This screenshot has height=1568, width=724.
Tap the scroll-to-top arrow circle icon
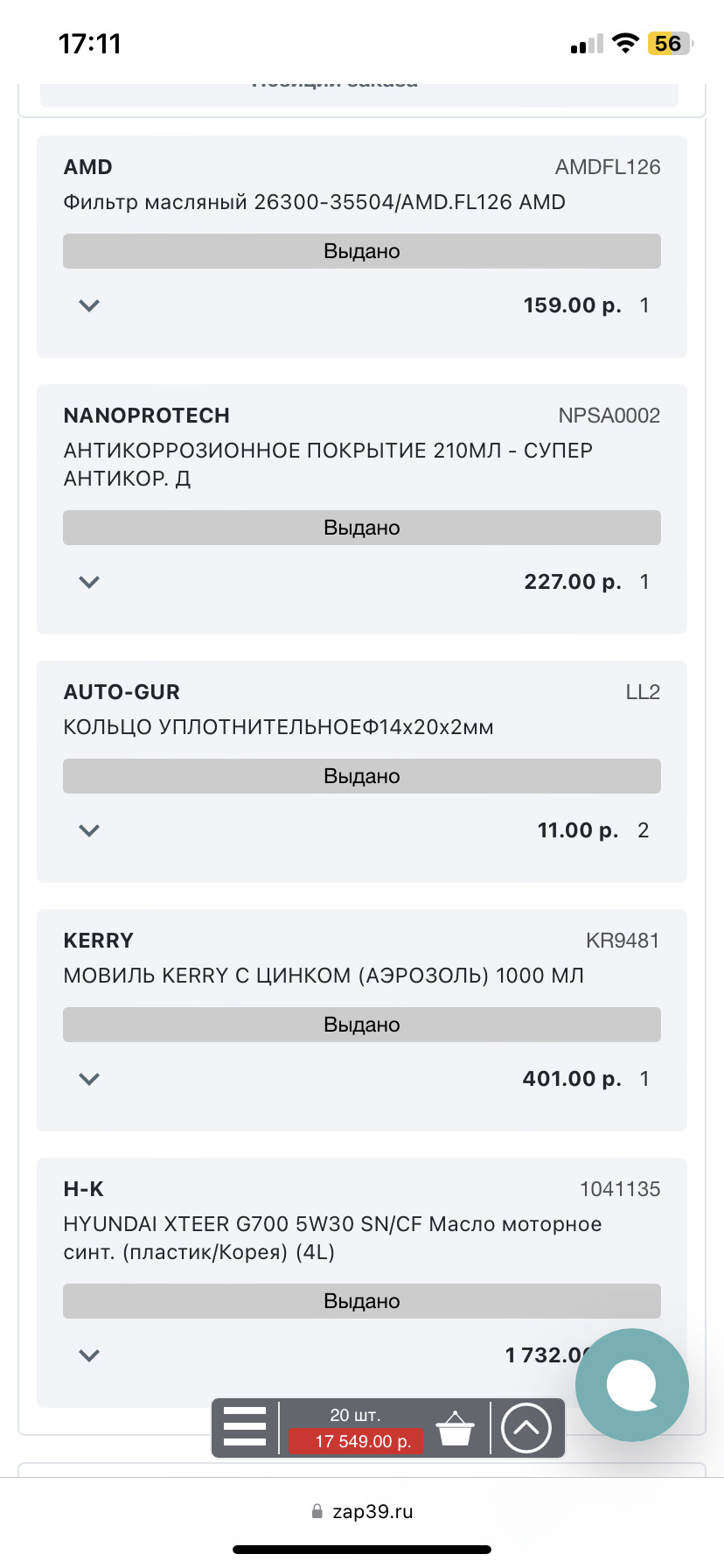[526, 1428]
